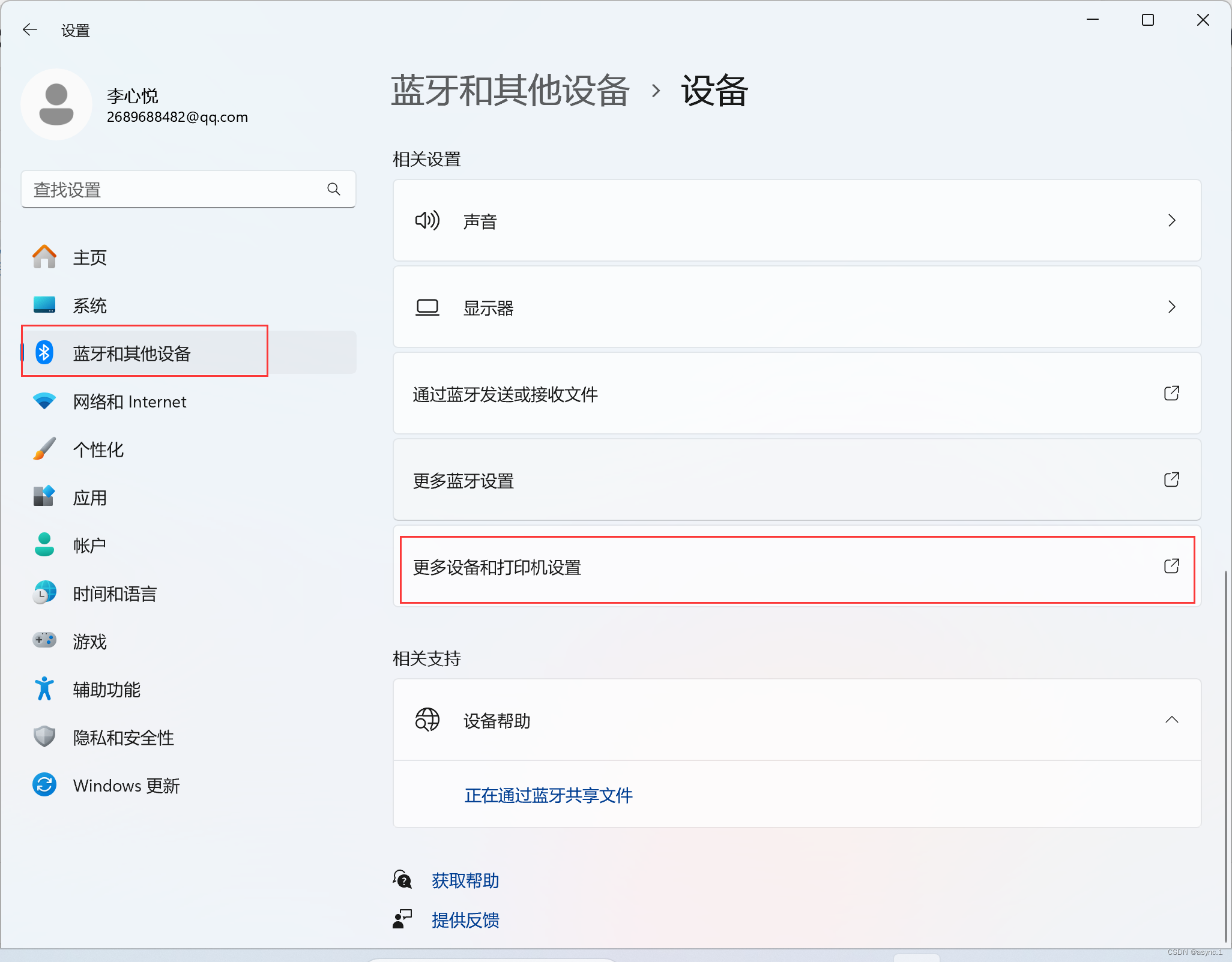Select 时间和语言 in sidebar
The image size is (1232, 962).
115,594
